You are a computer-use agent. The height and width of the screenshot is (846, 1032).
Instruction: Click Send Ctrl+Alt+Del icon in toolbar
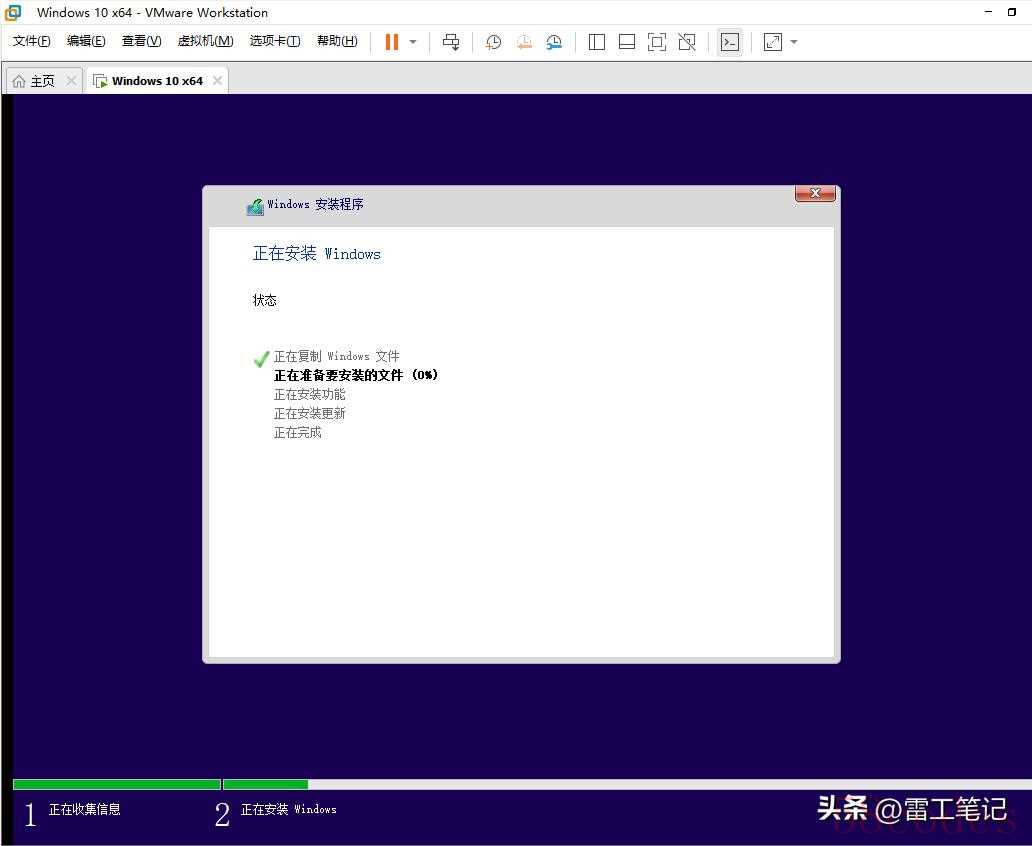click(451, 42)
